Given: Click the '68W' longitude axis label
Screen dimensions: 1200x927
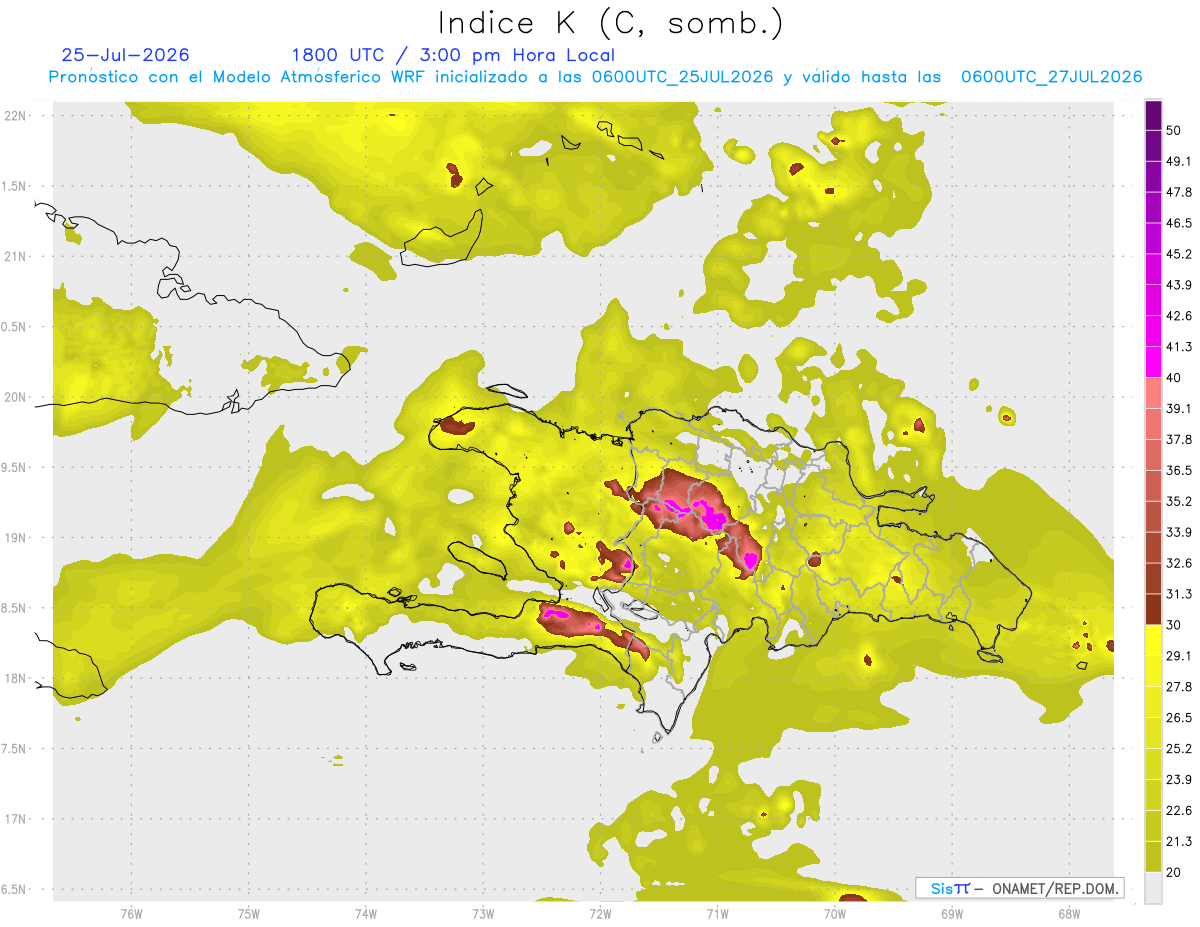Looking at the screenshot, I should (1069, 913).
